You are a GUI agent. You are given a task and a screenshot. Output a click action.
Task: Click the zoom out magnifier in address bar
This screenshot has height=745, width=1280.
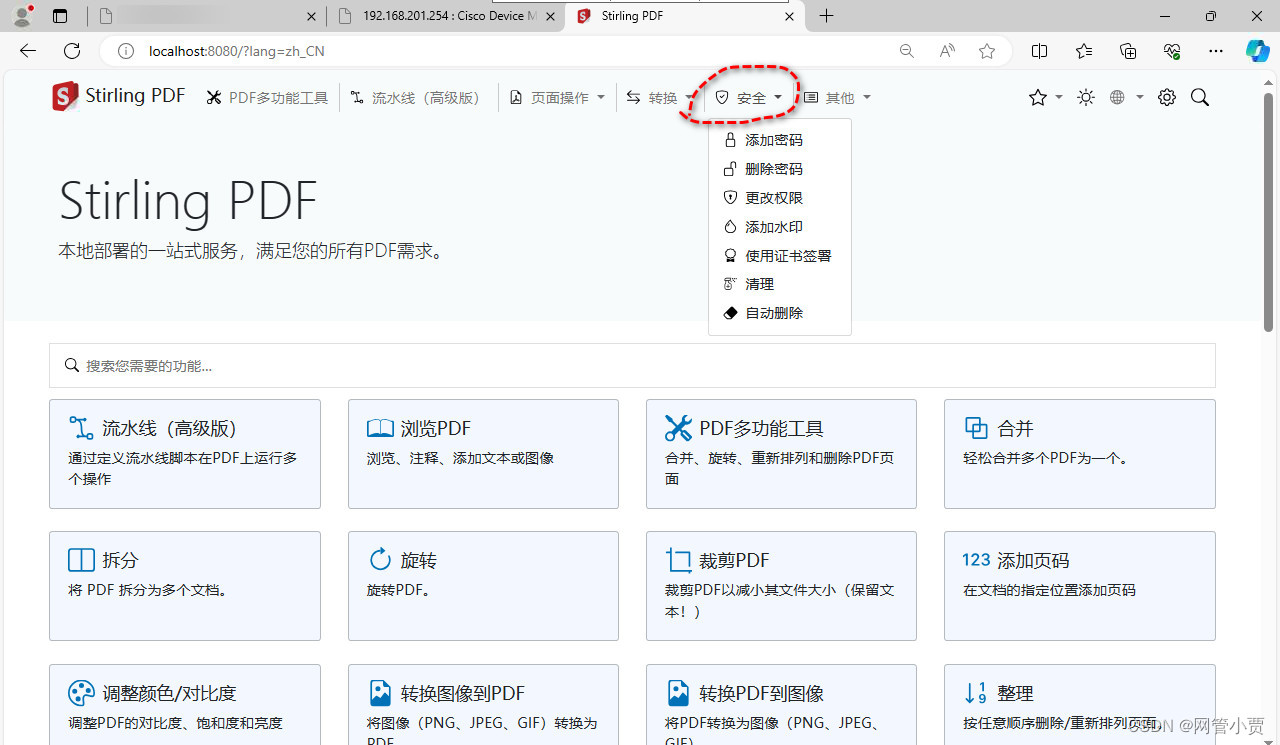coord(906,51)
